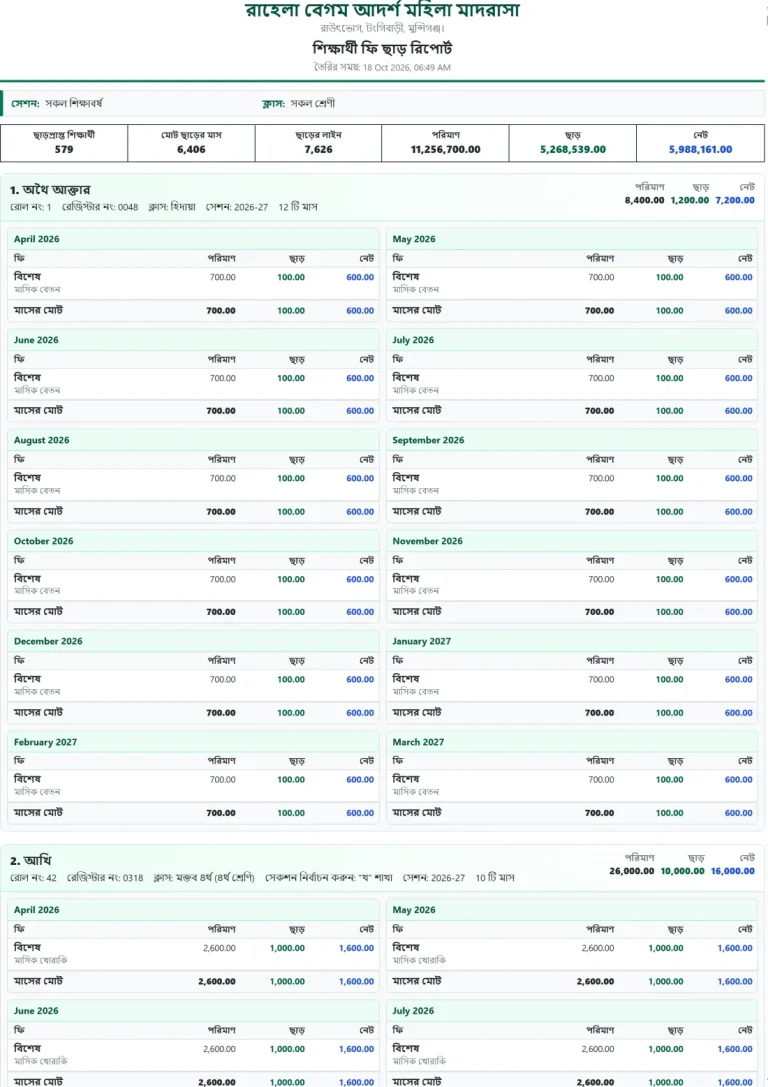
Task: Click the generated time '18 Oct 2026, 06:49 AM'
Action: coord(407,67)
